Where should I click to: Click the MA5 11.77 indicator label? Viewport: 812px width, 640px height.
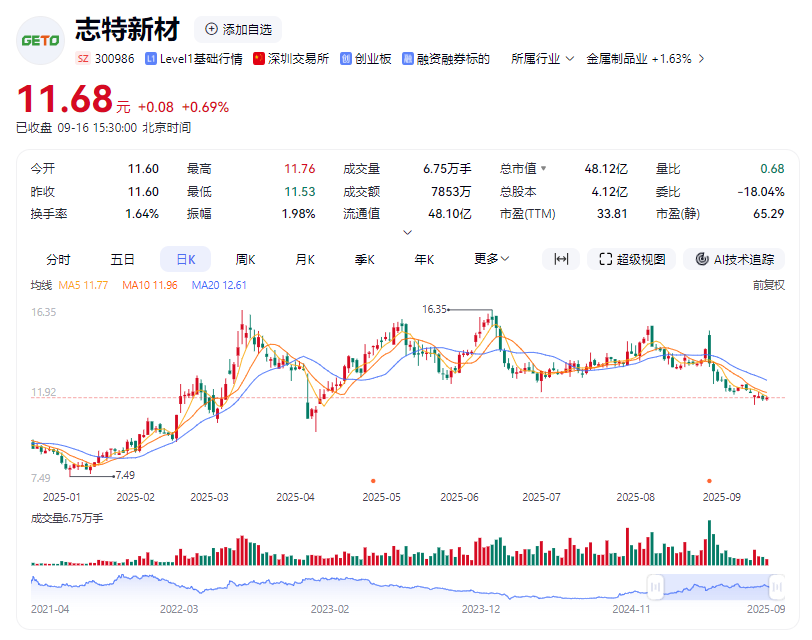(83, 285)
